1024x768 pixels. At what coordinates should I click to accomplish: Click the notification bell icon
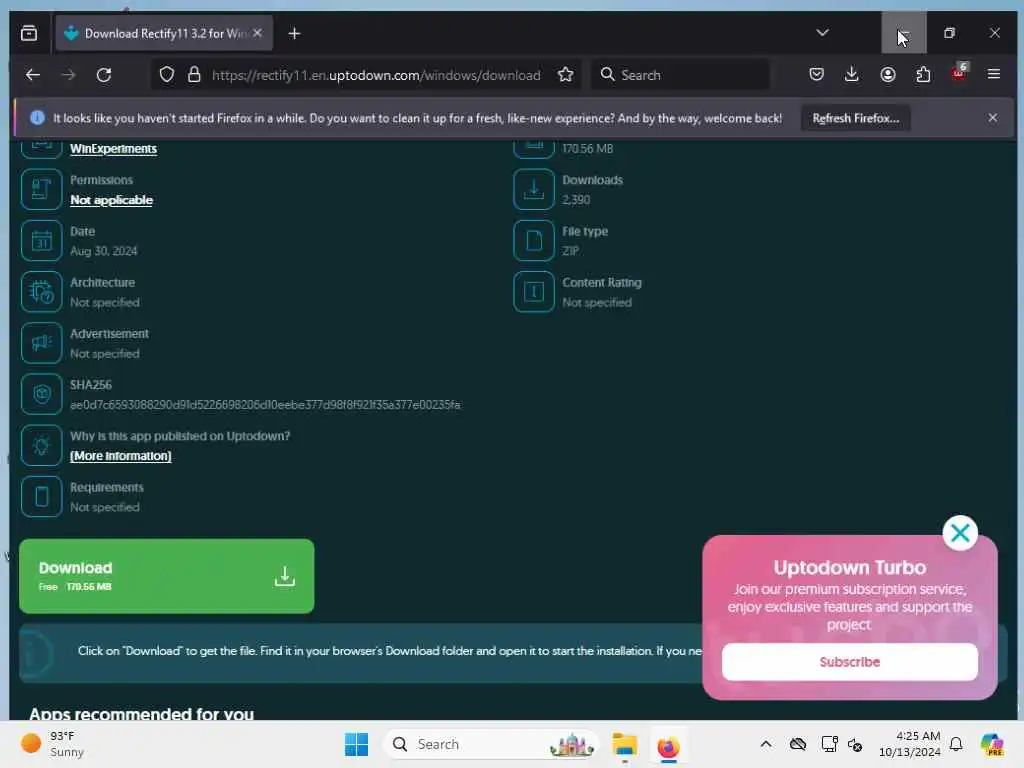click(956, 744)
